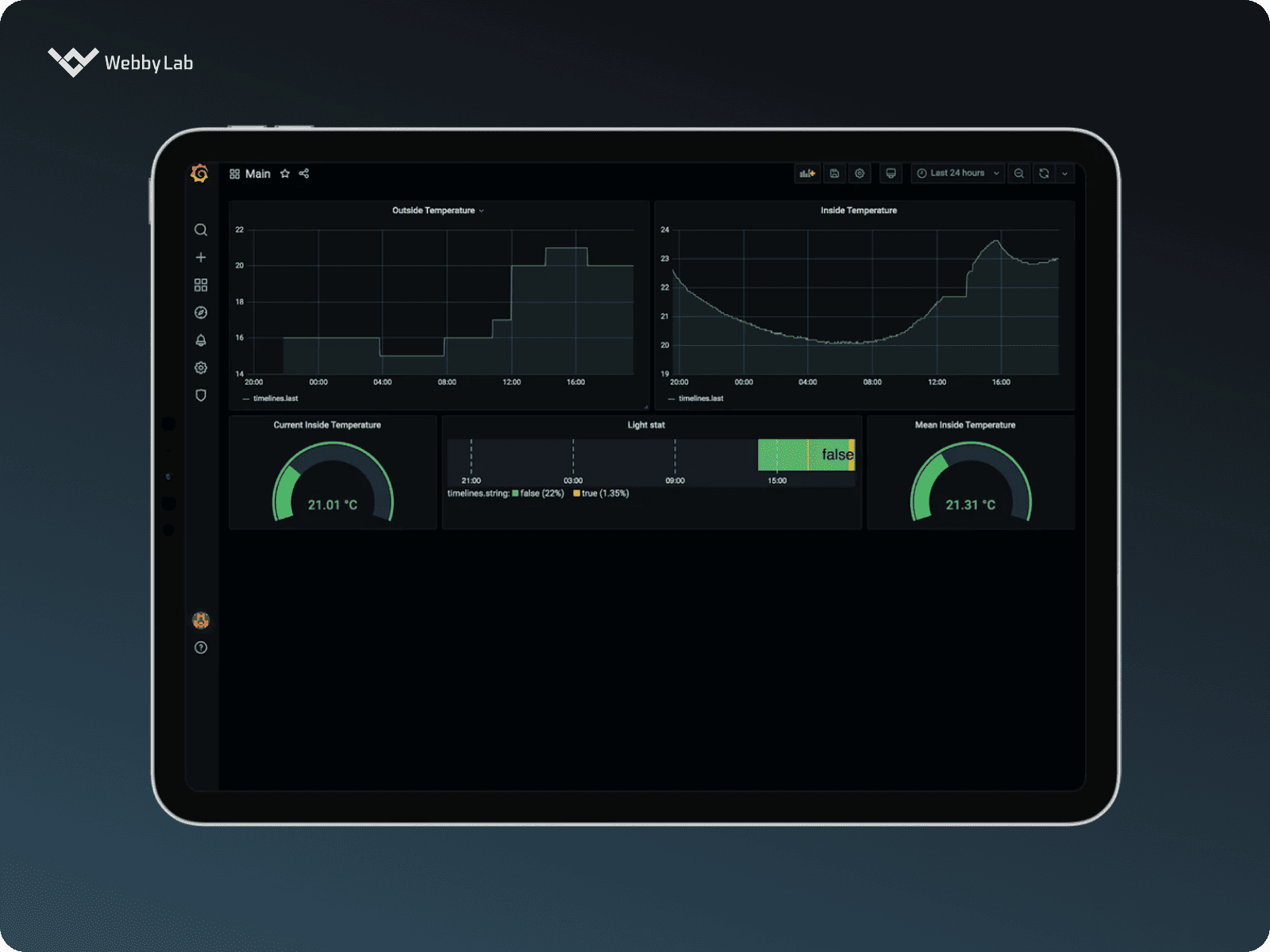
Task: Open the Explore compass icon
Action: [201, 313]
